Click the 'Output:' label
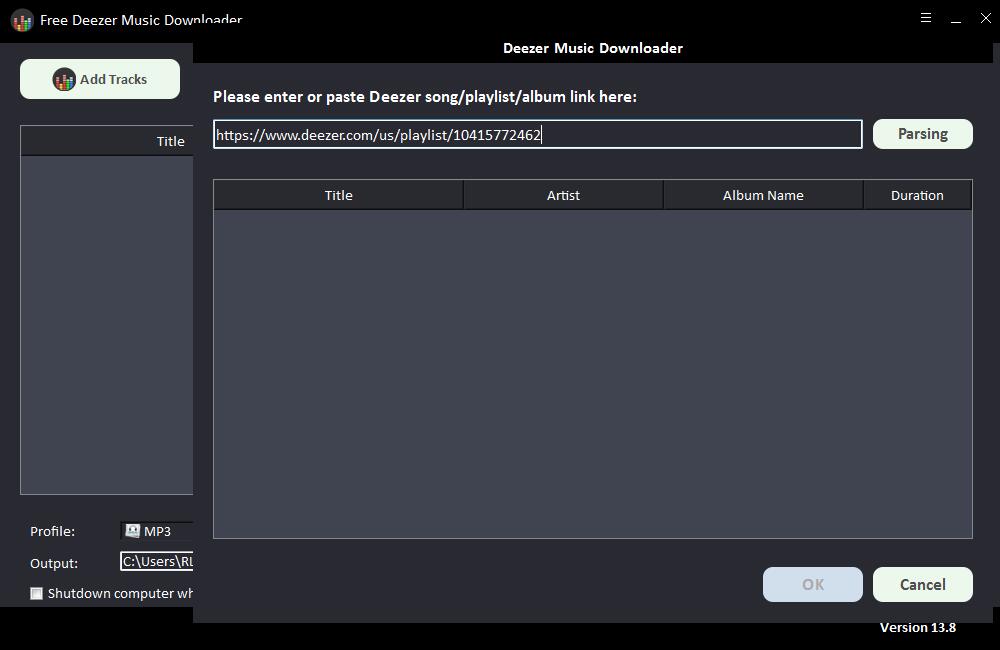 (x=54, y=563)
